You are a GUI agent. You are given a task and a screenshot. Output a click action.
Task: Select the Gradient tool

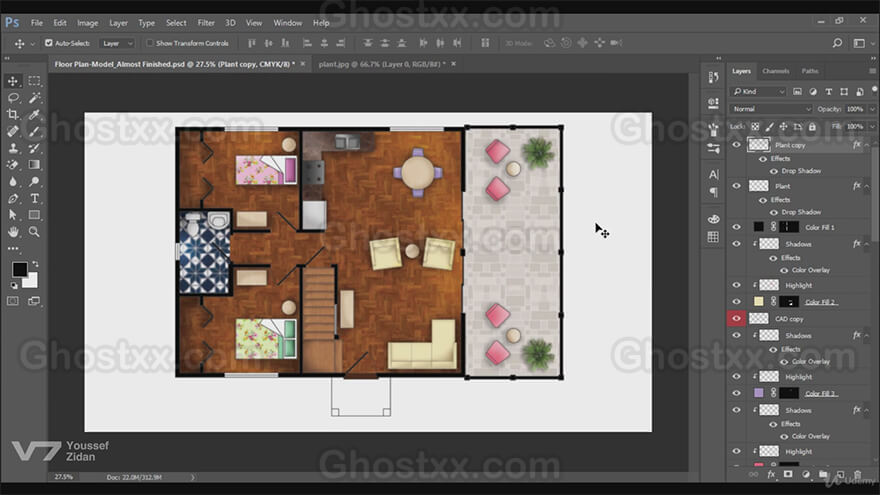click(x=34, y=164)
